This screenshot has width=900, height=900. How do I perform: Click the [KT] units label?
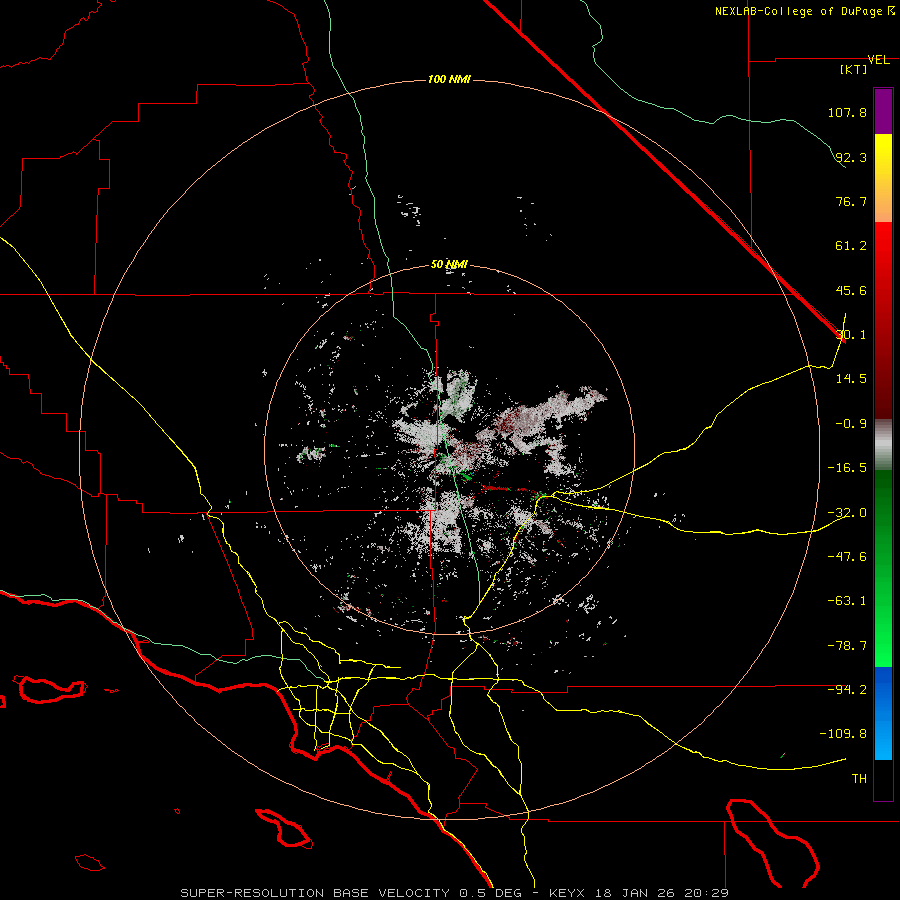pos(854,69)
